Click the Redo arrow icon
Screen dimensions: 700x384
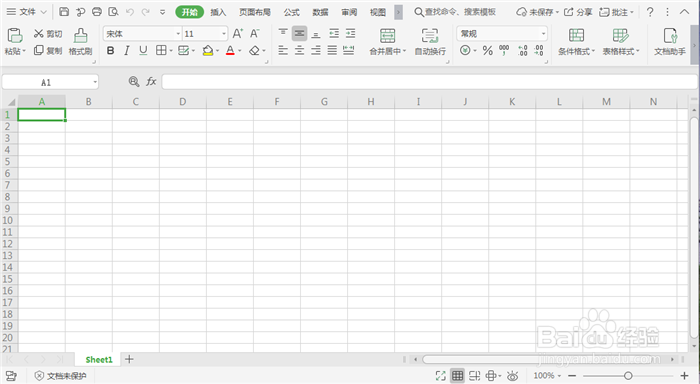click(146, 12)
